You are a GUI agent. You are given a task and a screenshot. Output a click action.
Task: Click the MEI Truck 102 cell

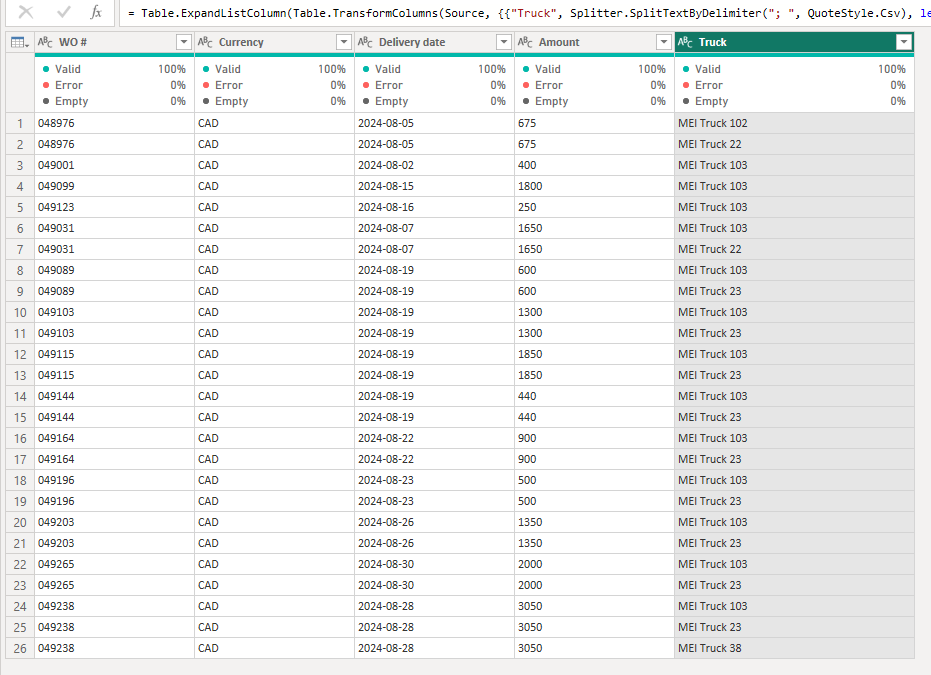[794, 123]
